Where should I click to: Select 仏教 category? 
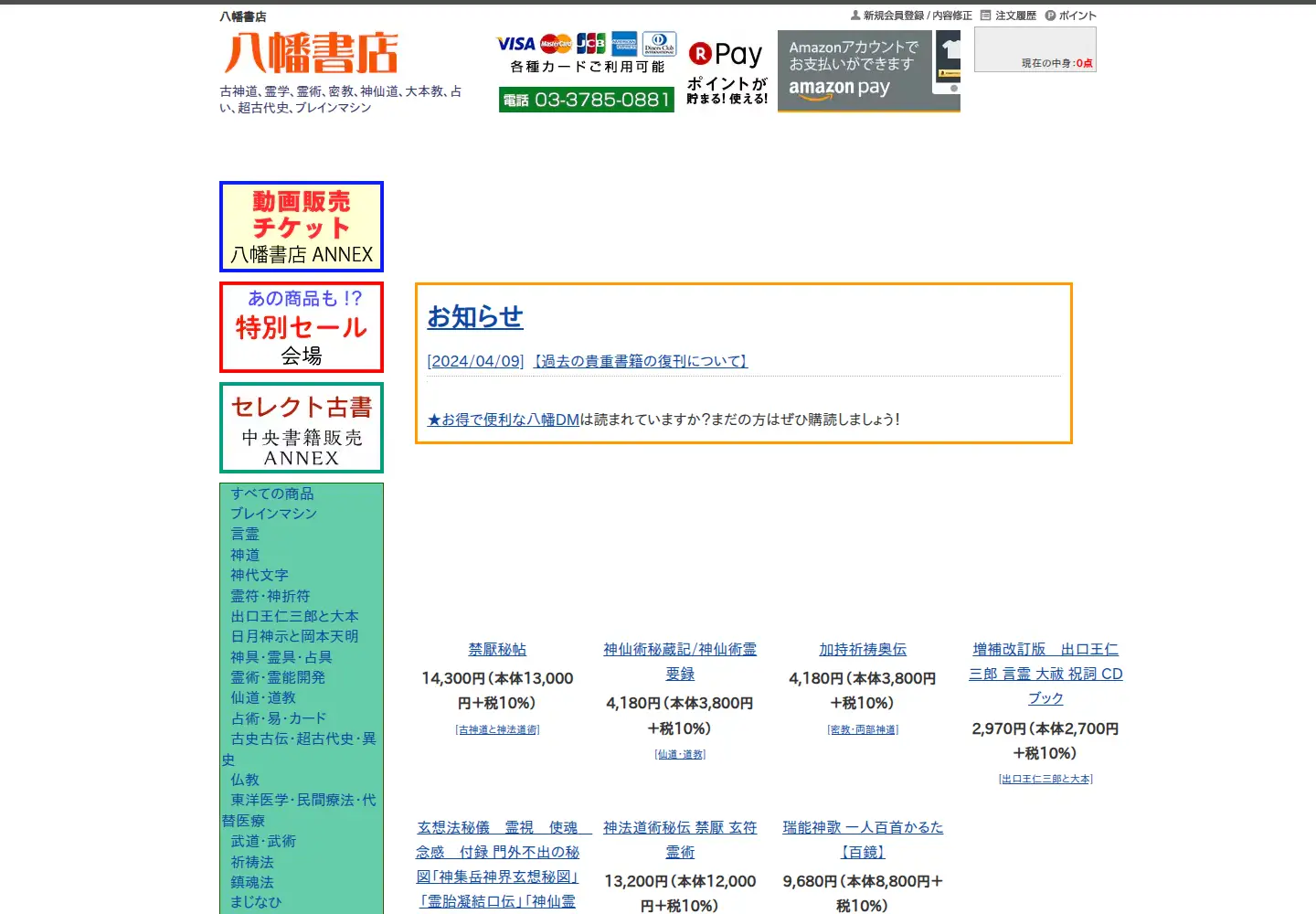coord(245,780)
